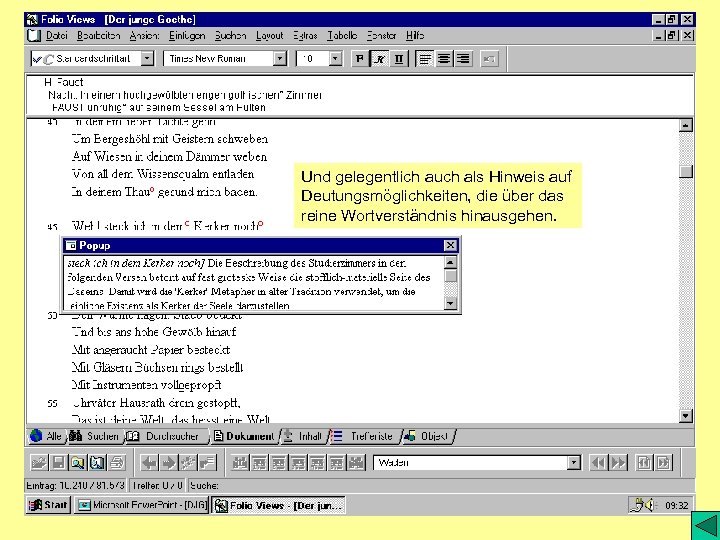This screenshot has height=540, width=720.
Task: Click the document scrollbar up arrow
Action: click(x=686, y=125)
